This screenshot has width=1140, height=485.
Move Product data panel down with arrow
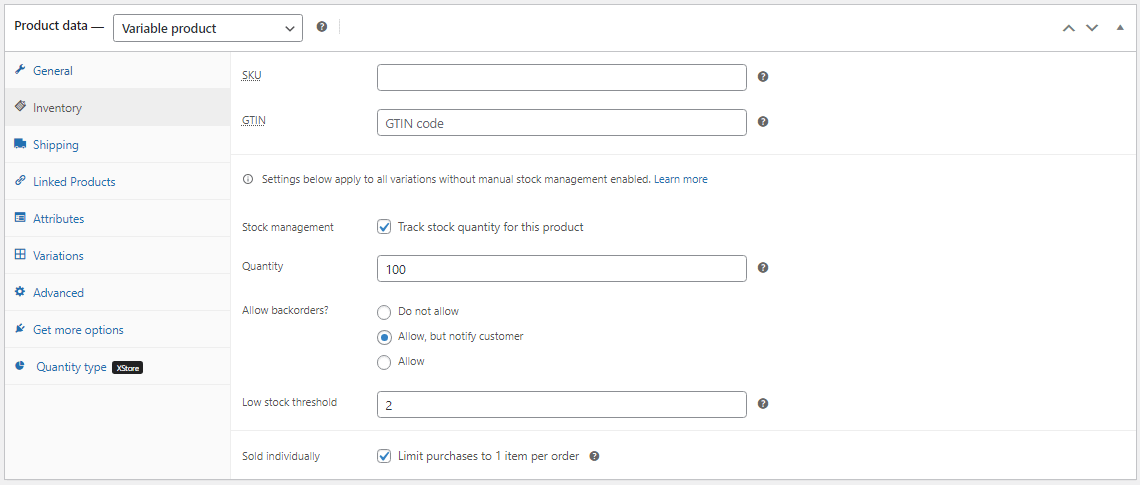pos(1092,28)
